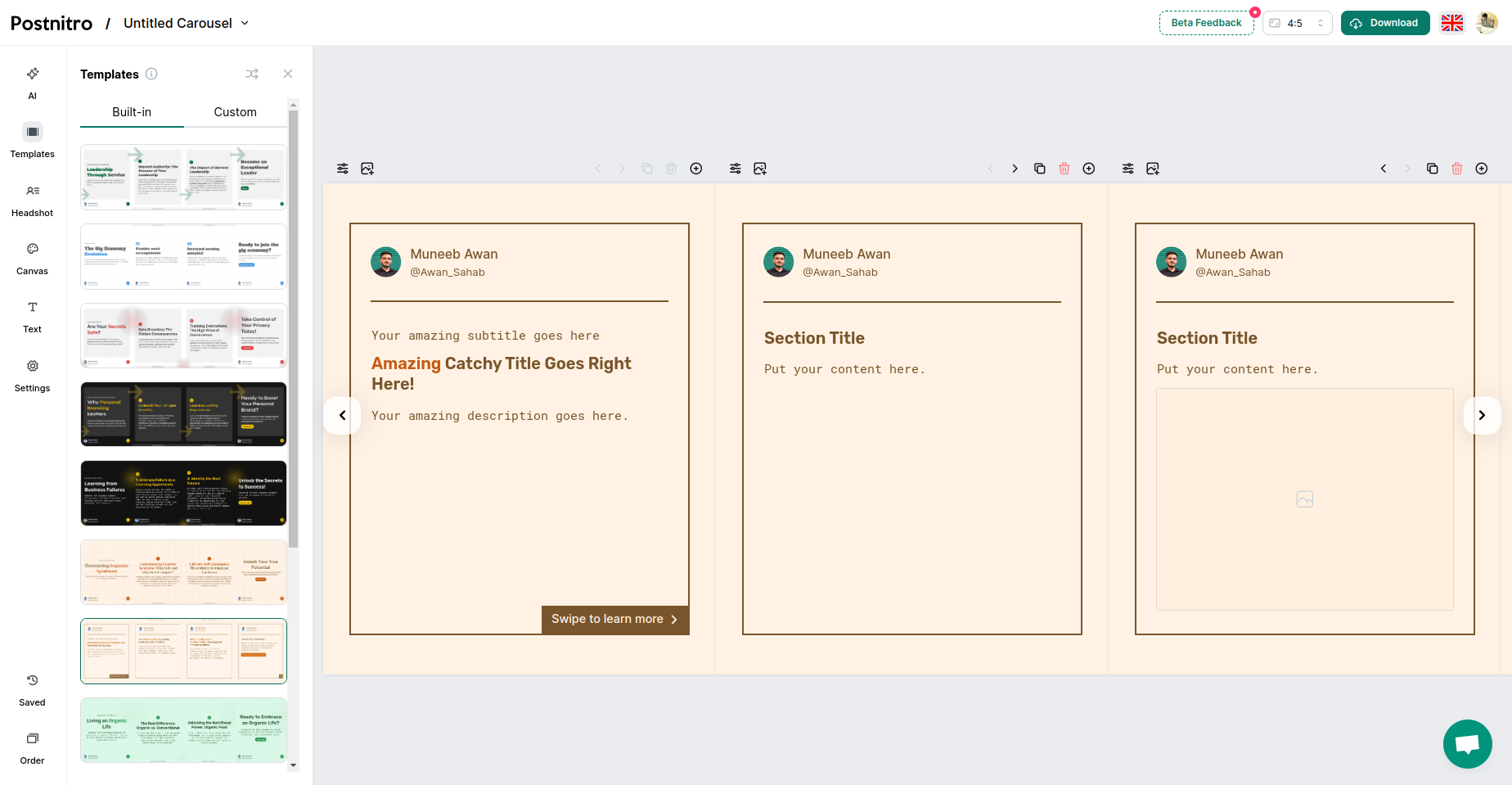Change language via UK flag
Screen dimensions: 1512x785
1452,23
